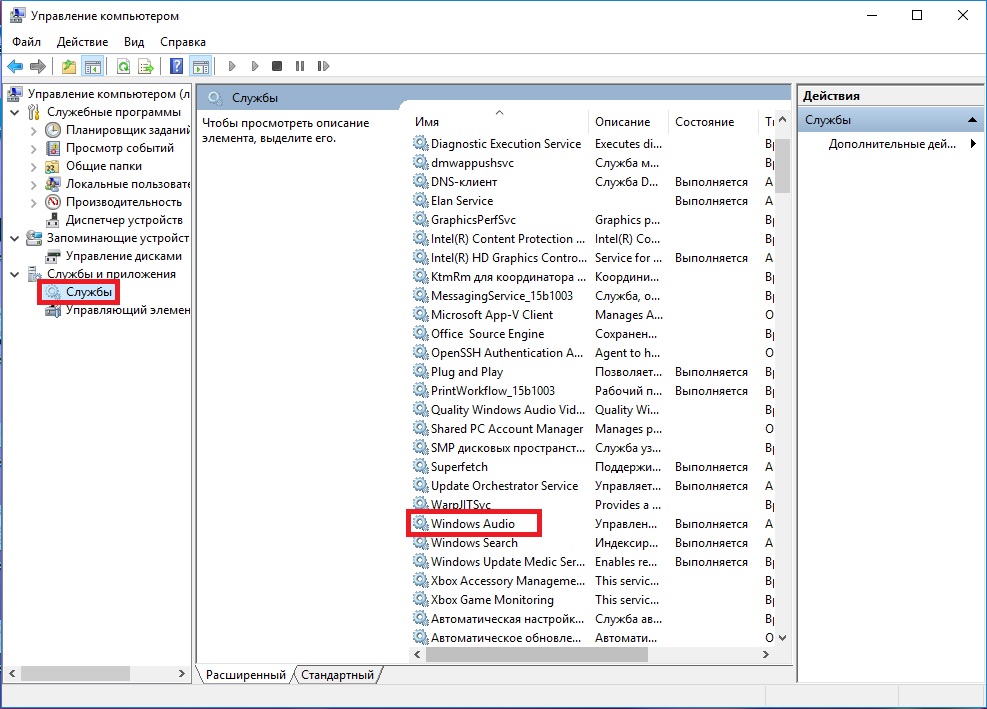Screen dimensions: 987x709
Task: Click the Pause service icon
Action: pos(300,66)
